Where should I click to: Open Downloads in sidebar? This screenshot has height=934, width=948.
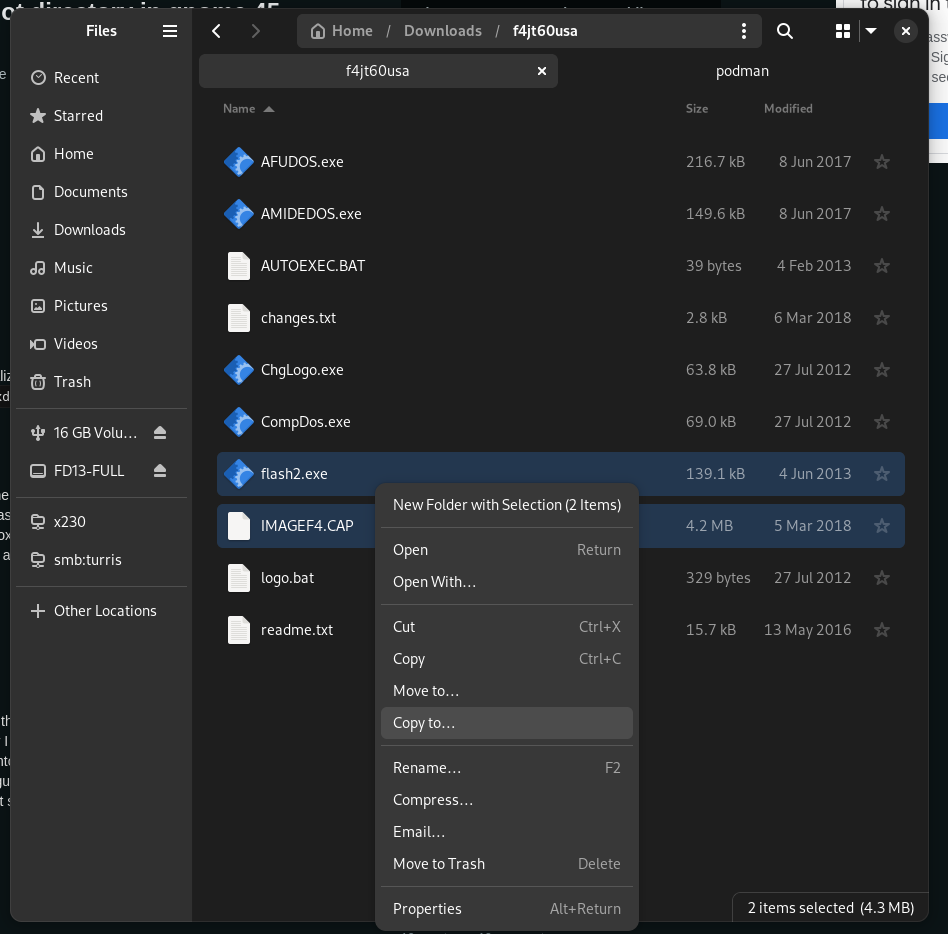(101, 230)
